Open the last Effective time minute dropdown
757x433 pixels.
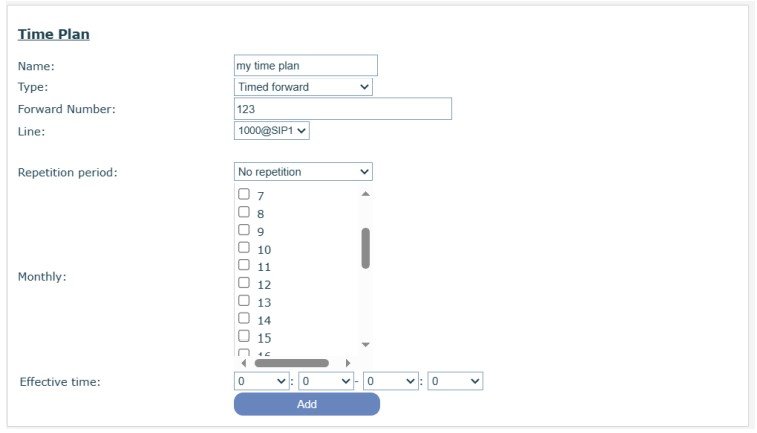tap(455, 381)
